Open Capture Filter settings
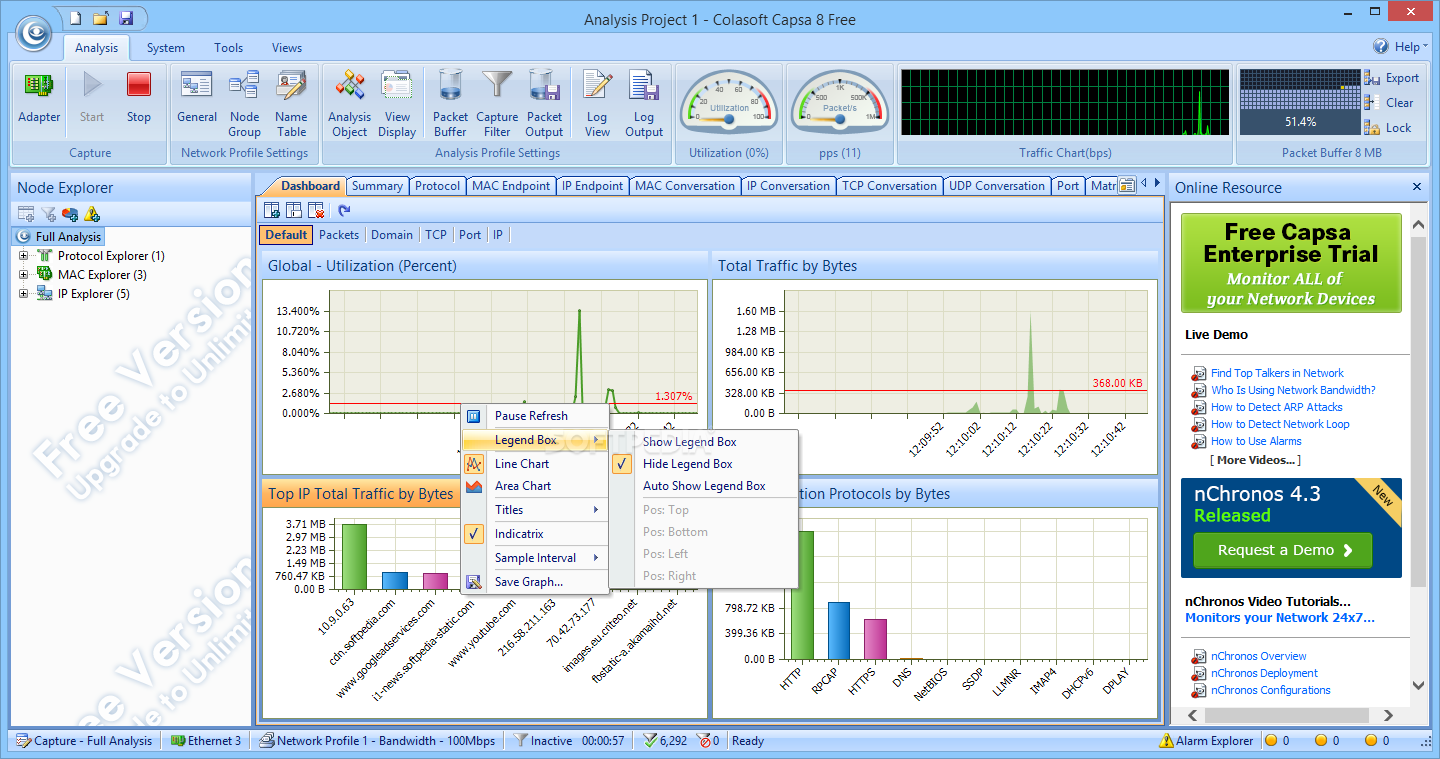Image resolution: width=1440 pixels, height=759 pixels. 497,104
